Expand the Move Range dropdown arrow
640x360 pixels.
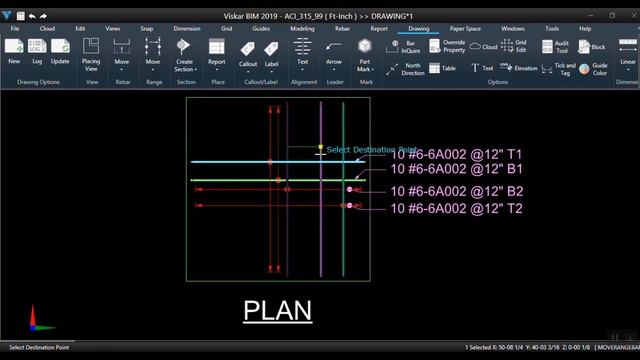pos(153,70)
